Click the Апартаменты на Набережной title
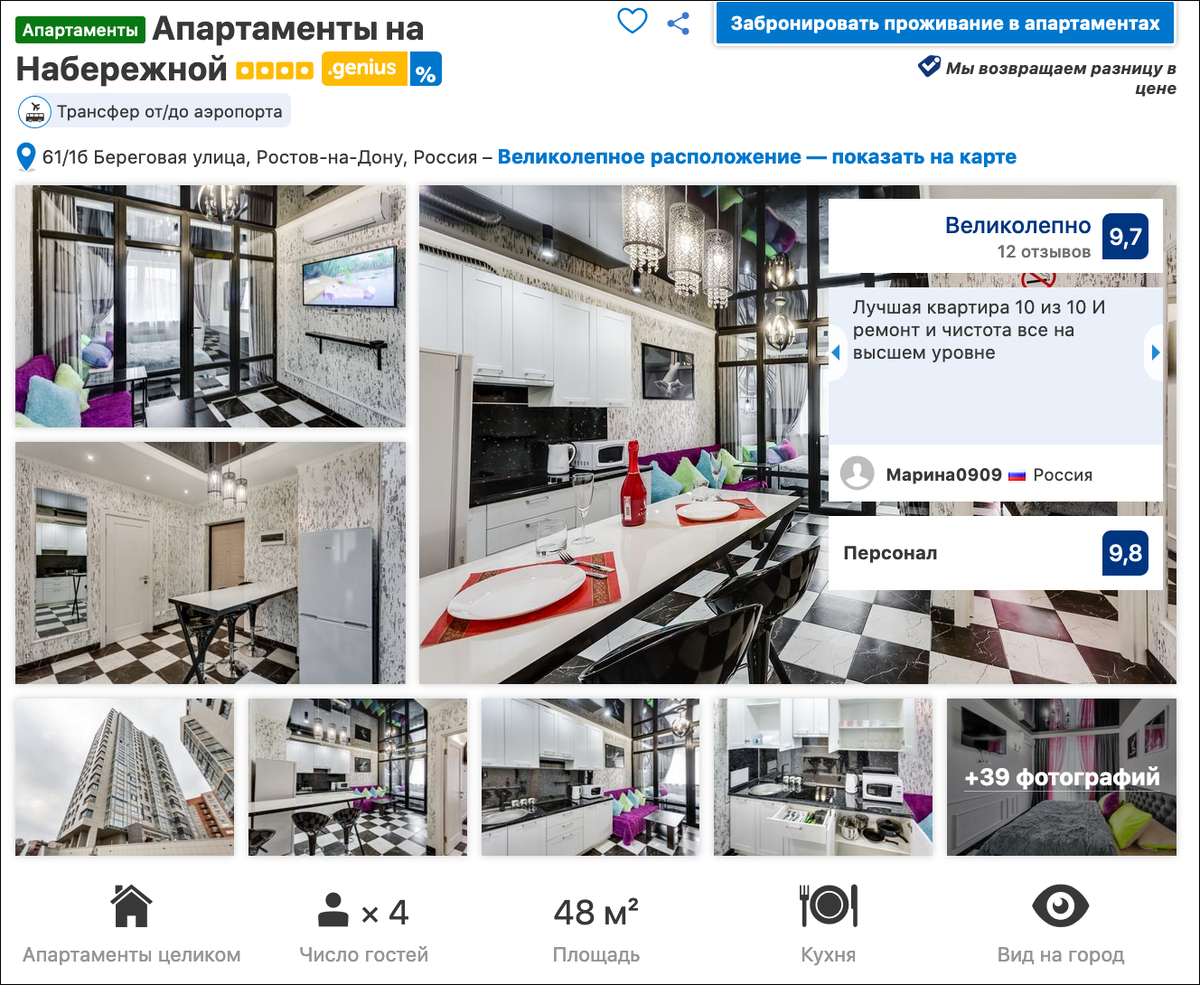Viewport: 1200px width, 985px height. (221, 49)
